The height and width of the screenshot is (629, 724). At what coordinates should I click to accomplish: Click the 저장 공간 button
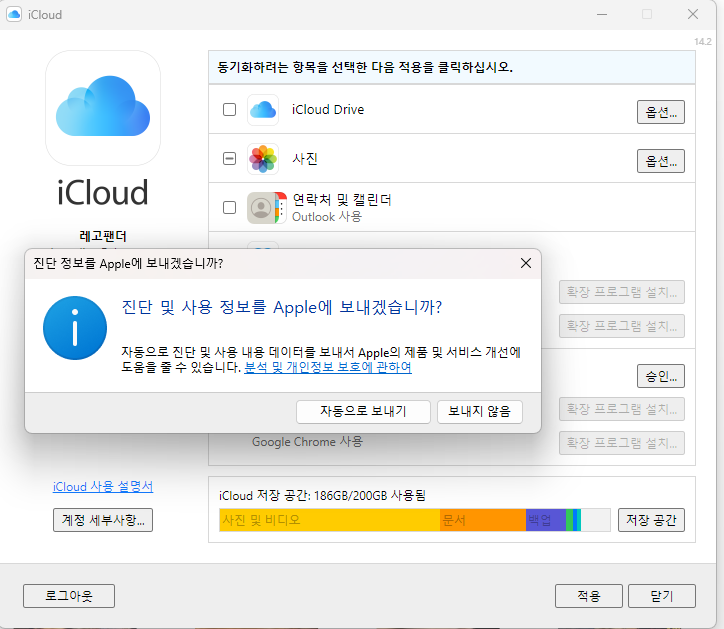point(651,520)
